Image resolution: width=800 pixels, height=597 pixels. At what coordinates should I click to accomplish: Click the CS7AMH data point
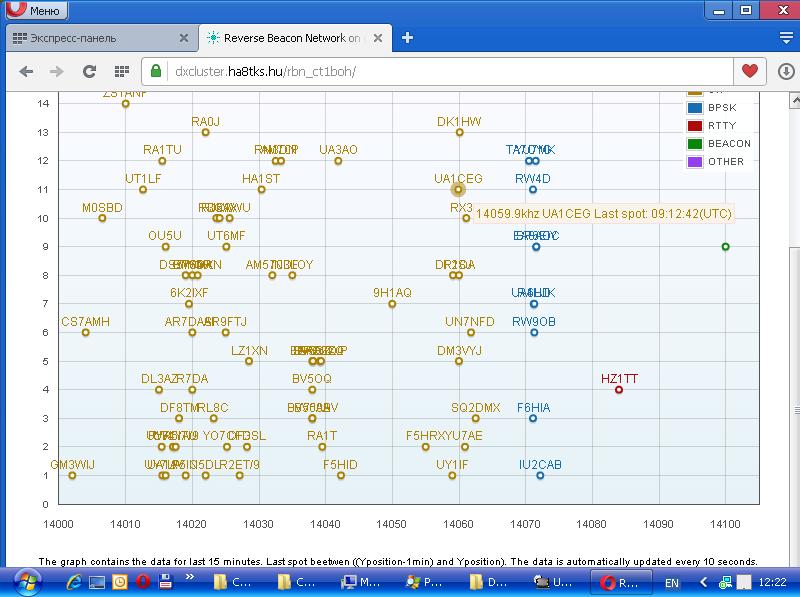(x=85, y=332)
